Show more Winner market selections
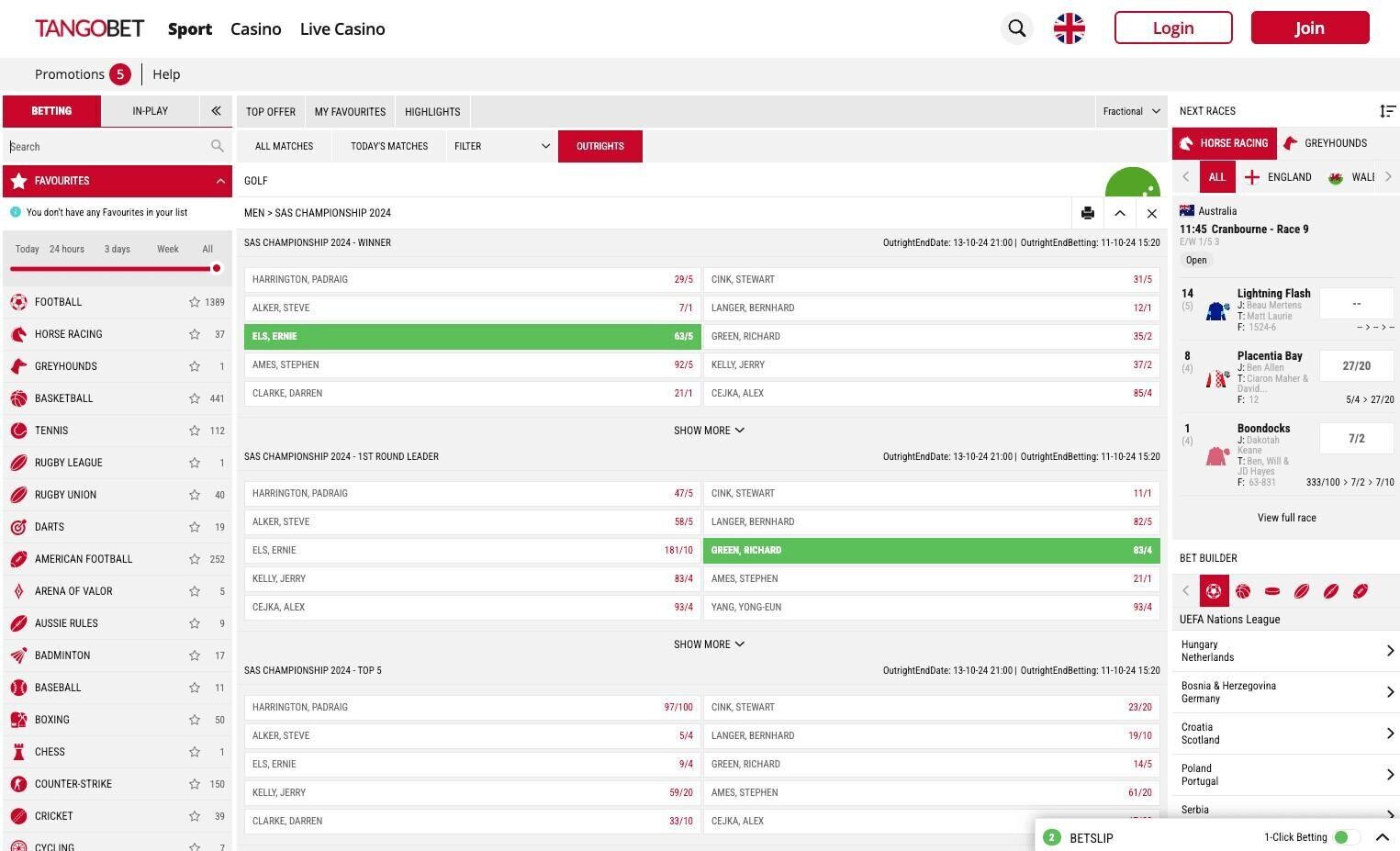The height and width of the screenshot is (851, 1400). click(709, 431)
